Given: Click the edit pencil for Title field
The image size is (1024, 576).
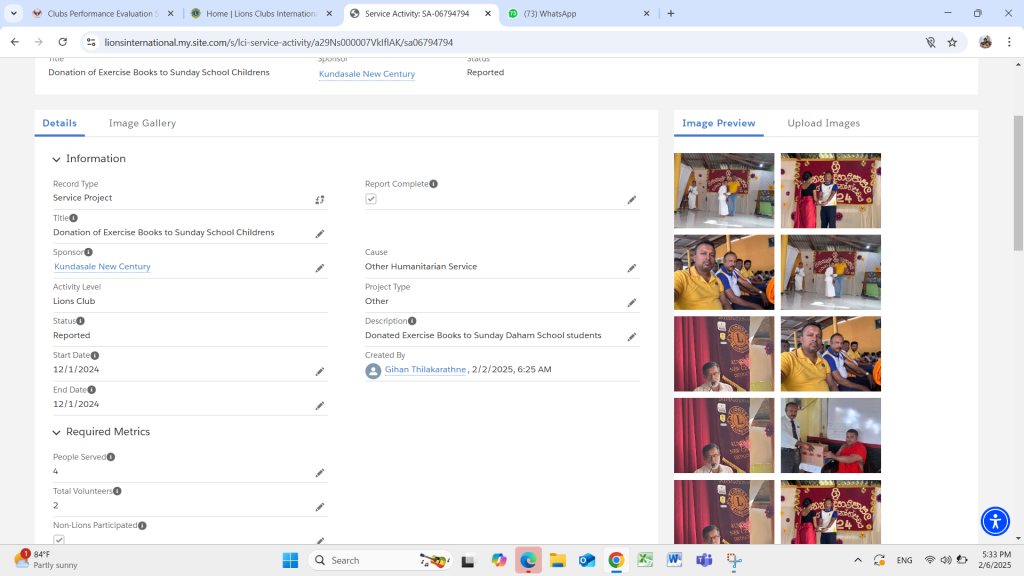Looking at the screenshot, I should click(320, 234).
